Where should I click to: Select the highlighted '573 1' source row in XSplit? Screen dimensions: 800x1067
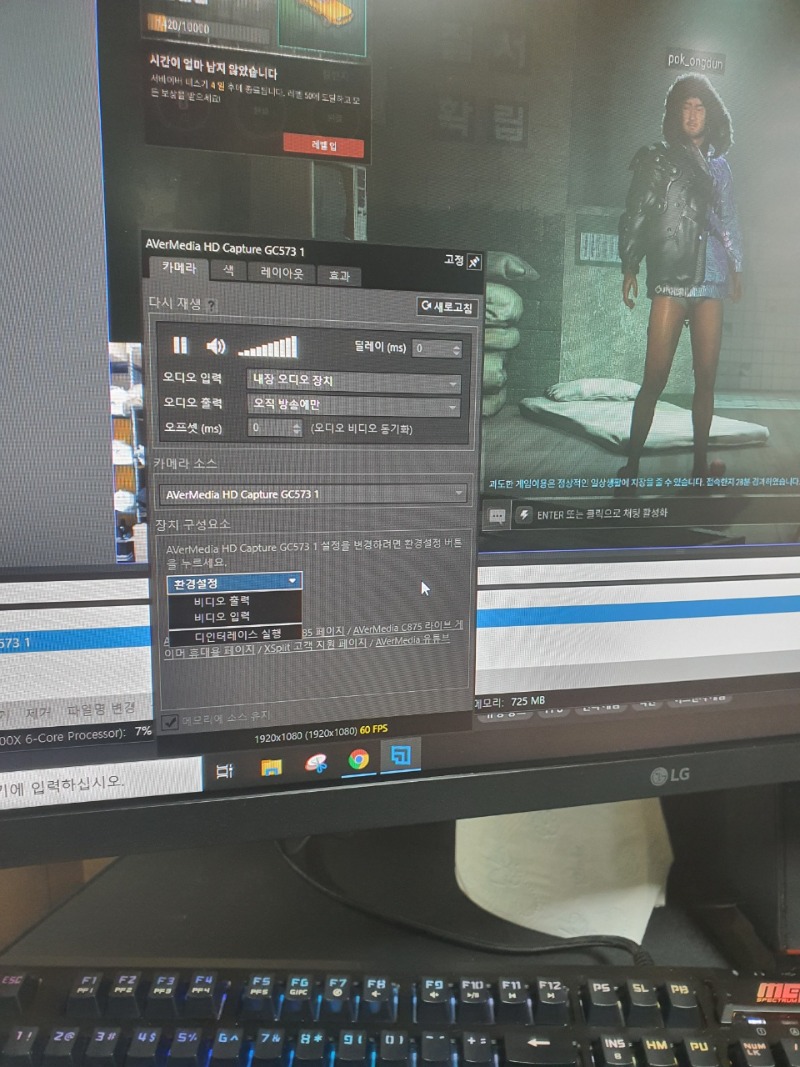(75, 641)
